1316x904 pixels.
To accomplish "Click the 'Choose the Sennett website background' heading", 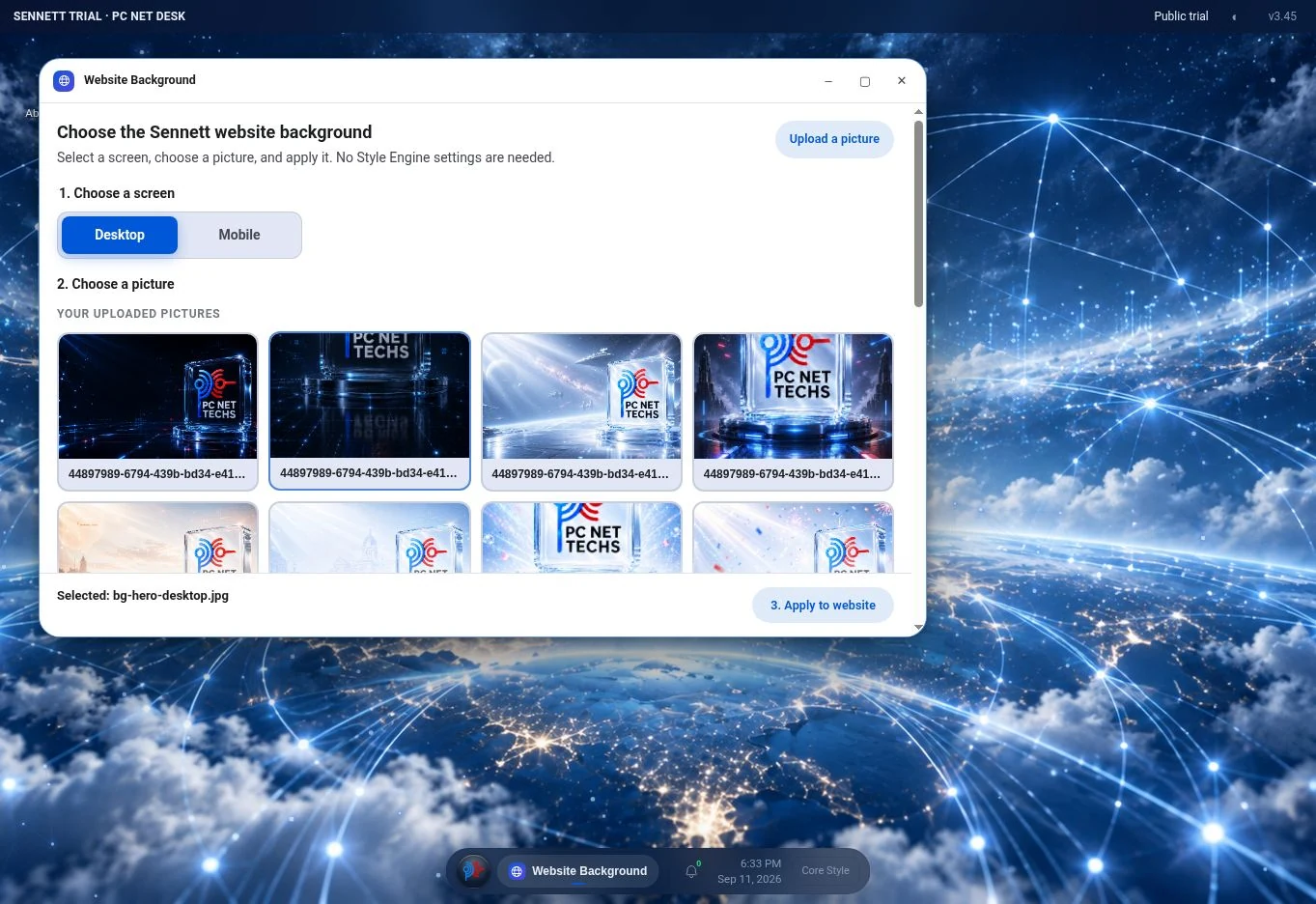I will pyautogui.click(x=214, y=132).
